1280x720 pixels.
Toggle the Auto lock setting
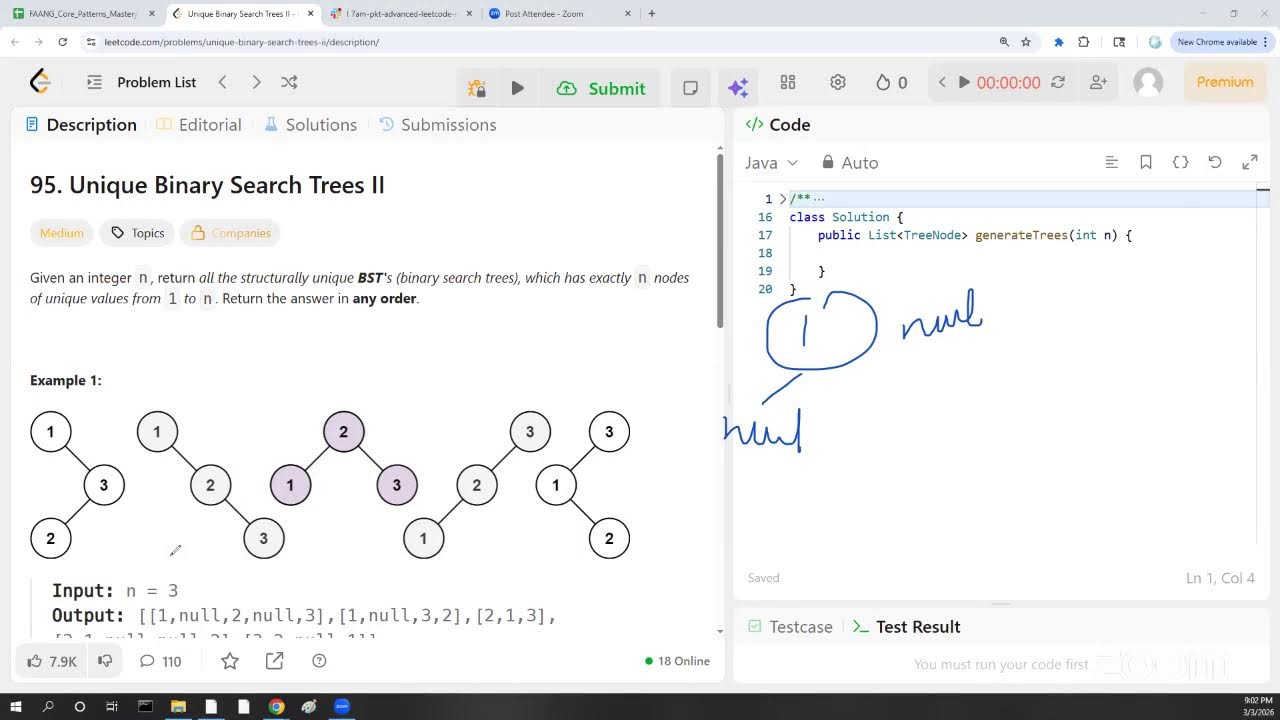point(850,163)
